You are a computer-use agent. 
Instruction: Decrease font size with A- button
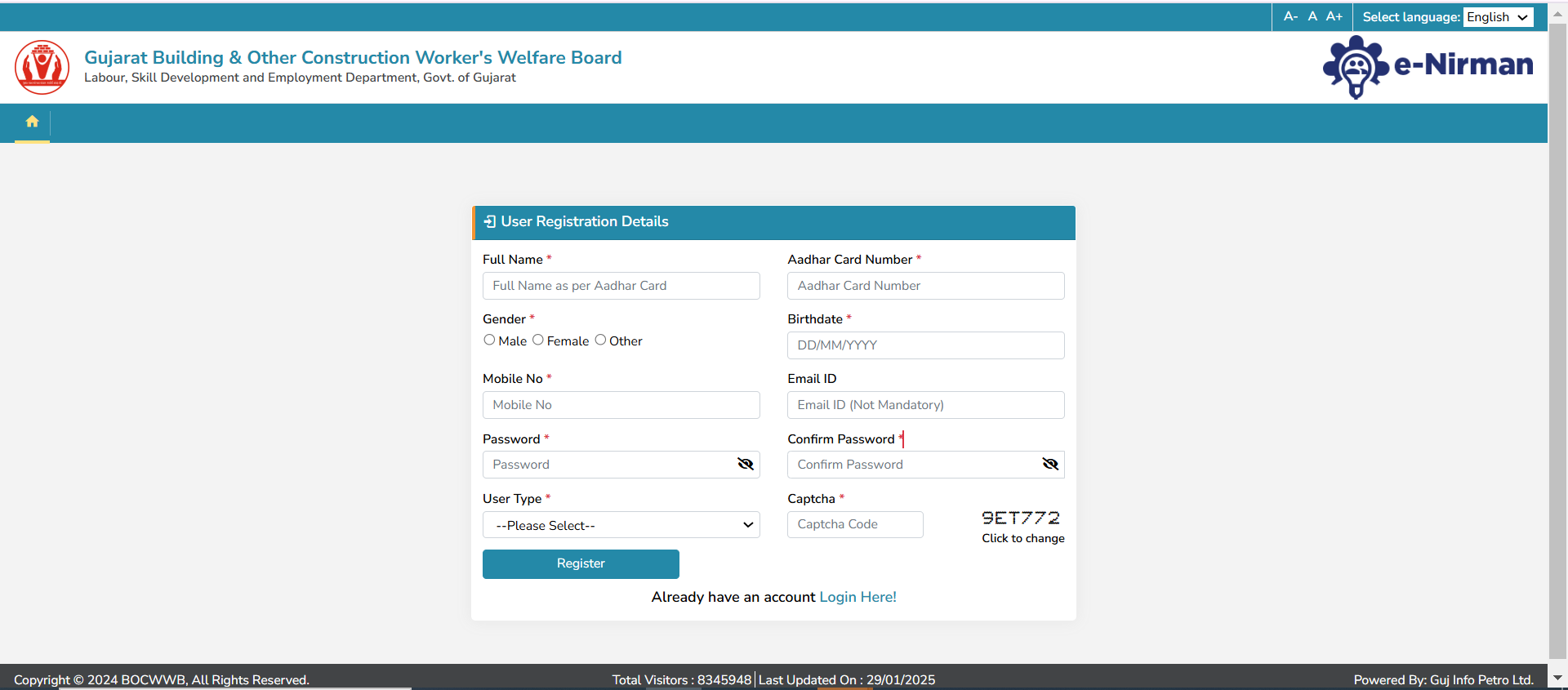click(x=1290, y=16)
